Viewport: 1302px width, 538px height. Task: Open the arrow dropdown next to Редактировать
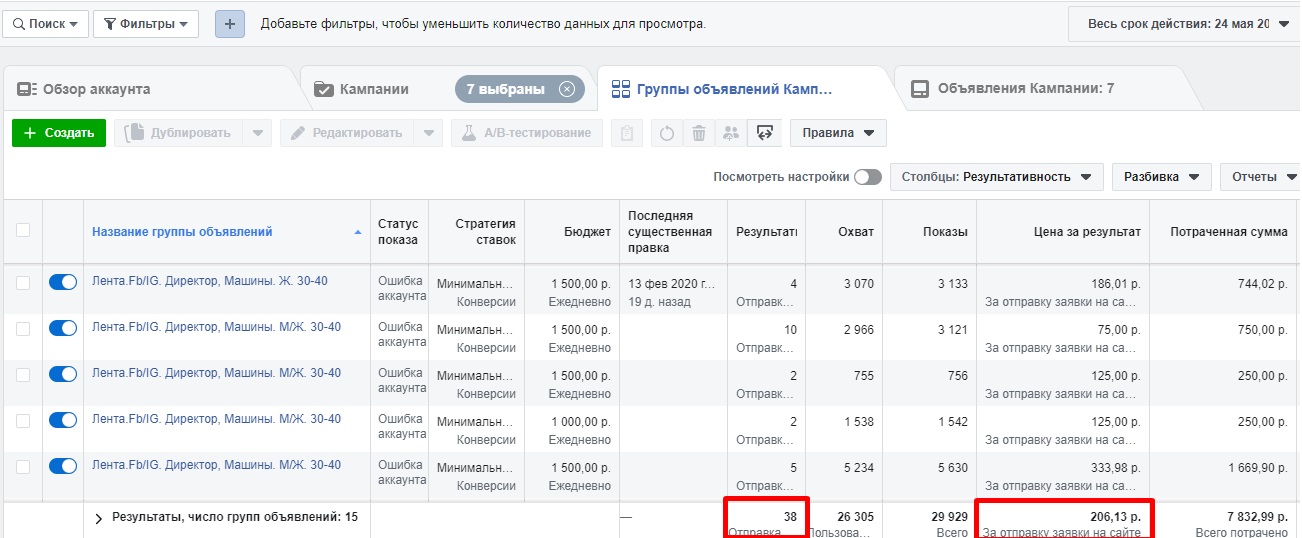429,133
